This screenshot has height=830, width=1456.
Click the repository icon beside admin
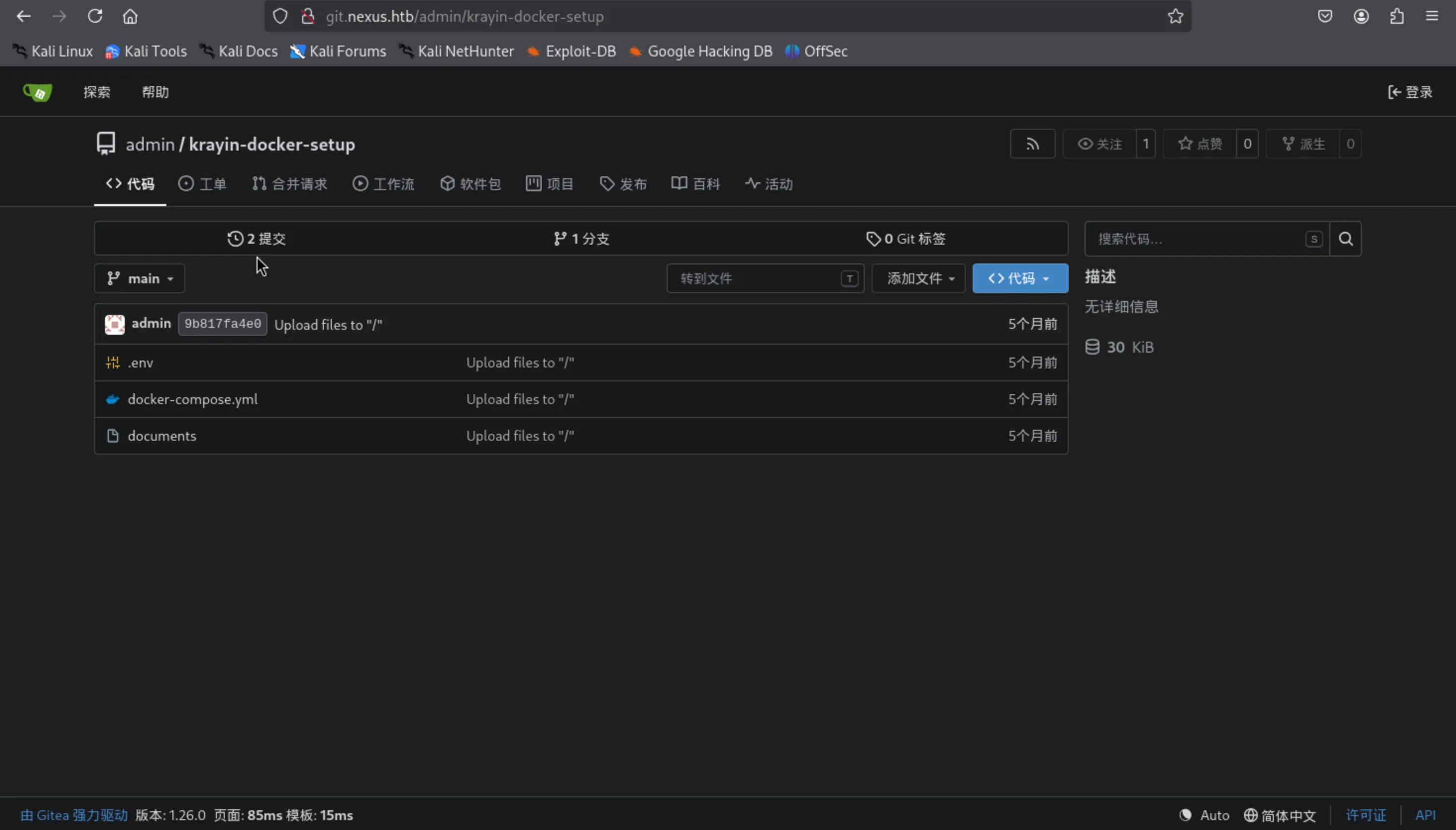pyautogui.click(x=106, y=144)
